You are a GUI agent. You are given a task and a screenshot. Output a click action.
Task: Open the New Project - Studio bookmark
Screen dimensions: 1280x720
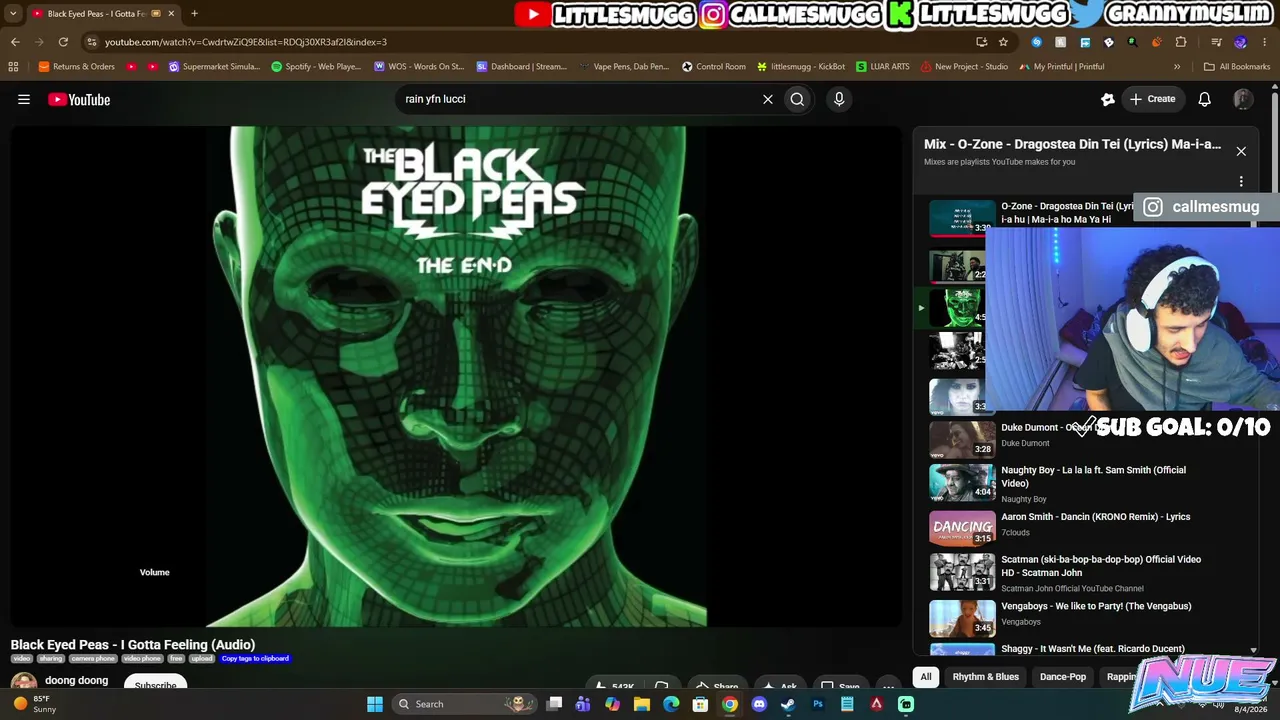[964, 67]
